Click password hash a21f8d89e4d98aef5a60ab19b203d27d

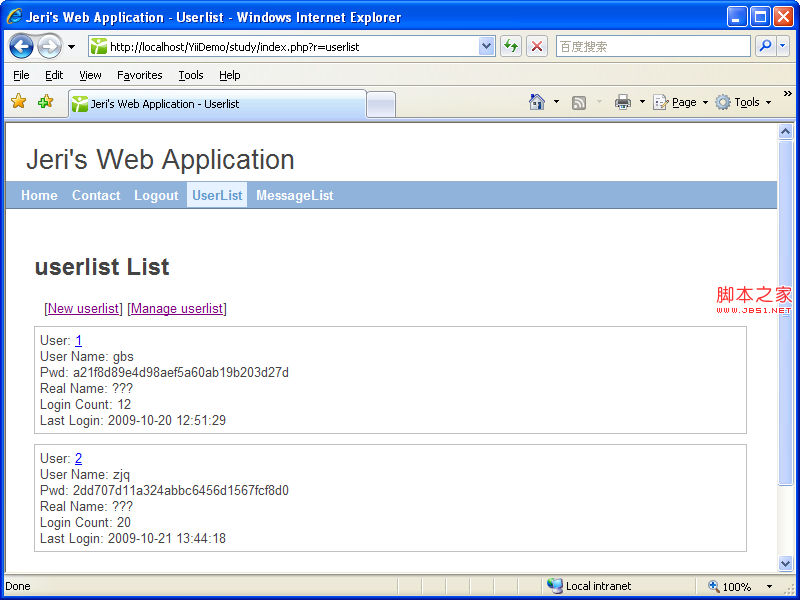click(x=181, y=372)
